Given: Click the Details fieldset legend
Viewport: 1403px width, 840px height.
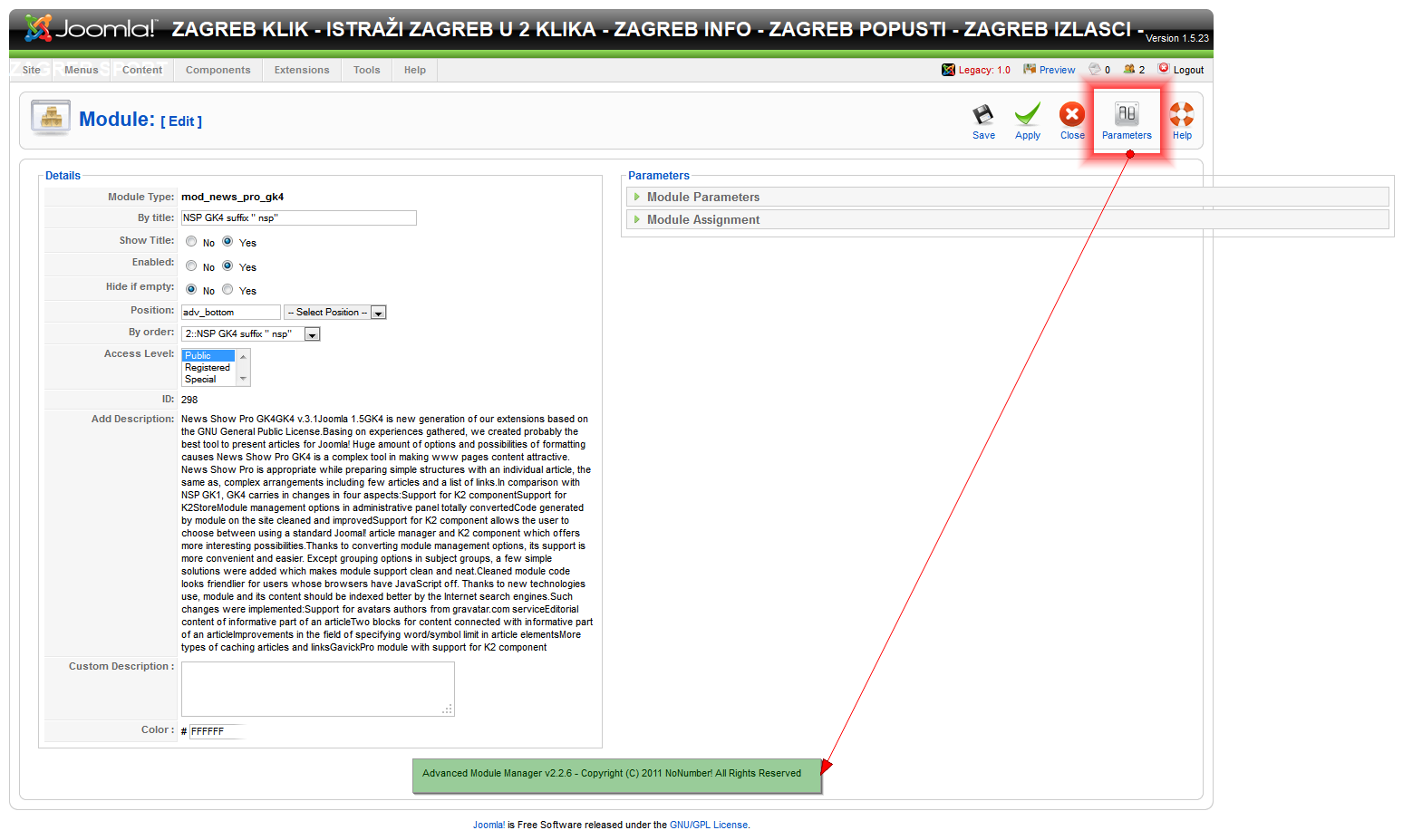Looking at the screenshot, I should tap(63, 176).
